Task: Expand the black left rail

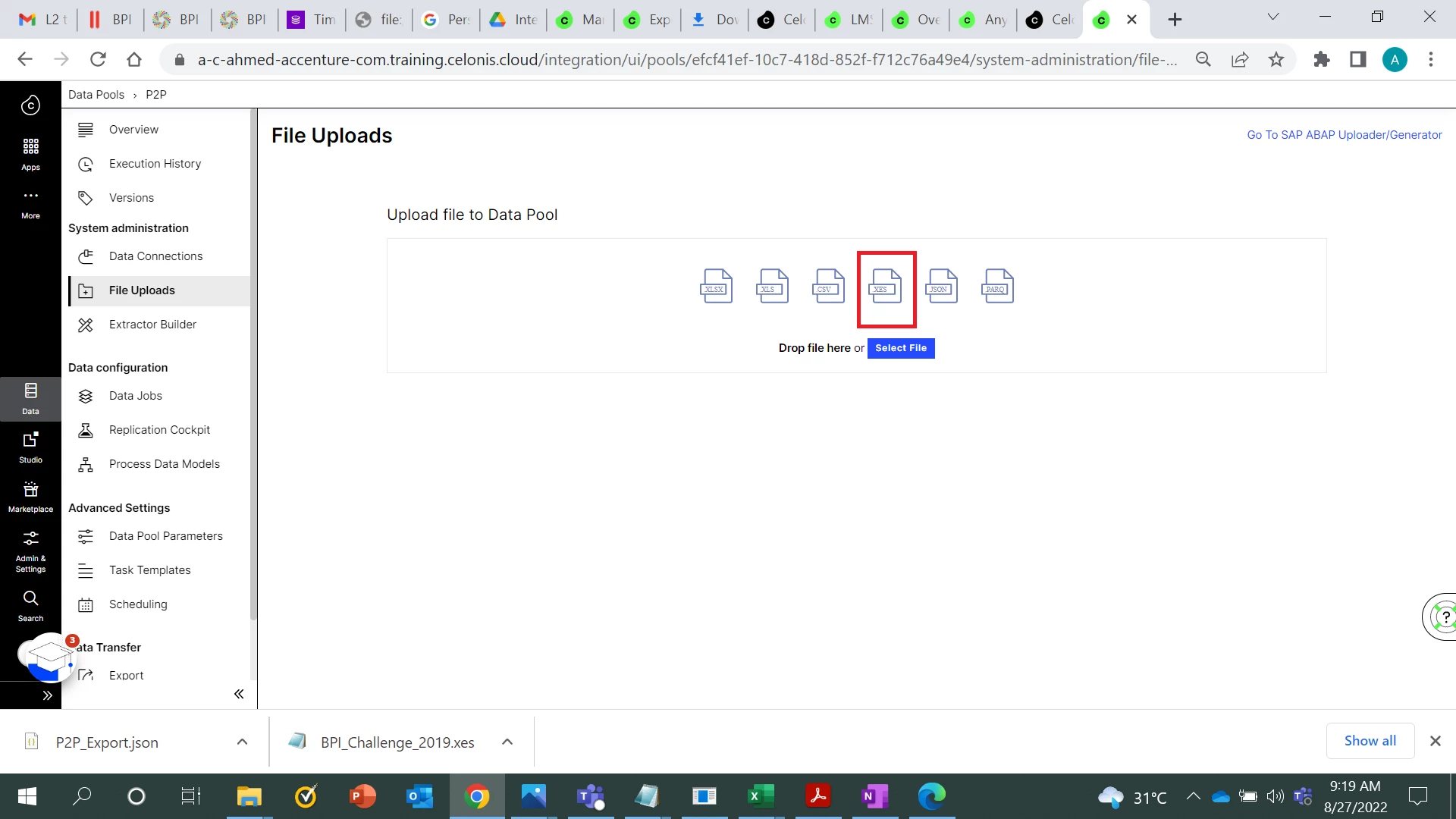Action: click(x=47, y=695)
